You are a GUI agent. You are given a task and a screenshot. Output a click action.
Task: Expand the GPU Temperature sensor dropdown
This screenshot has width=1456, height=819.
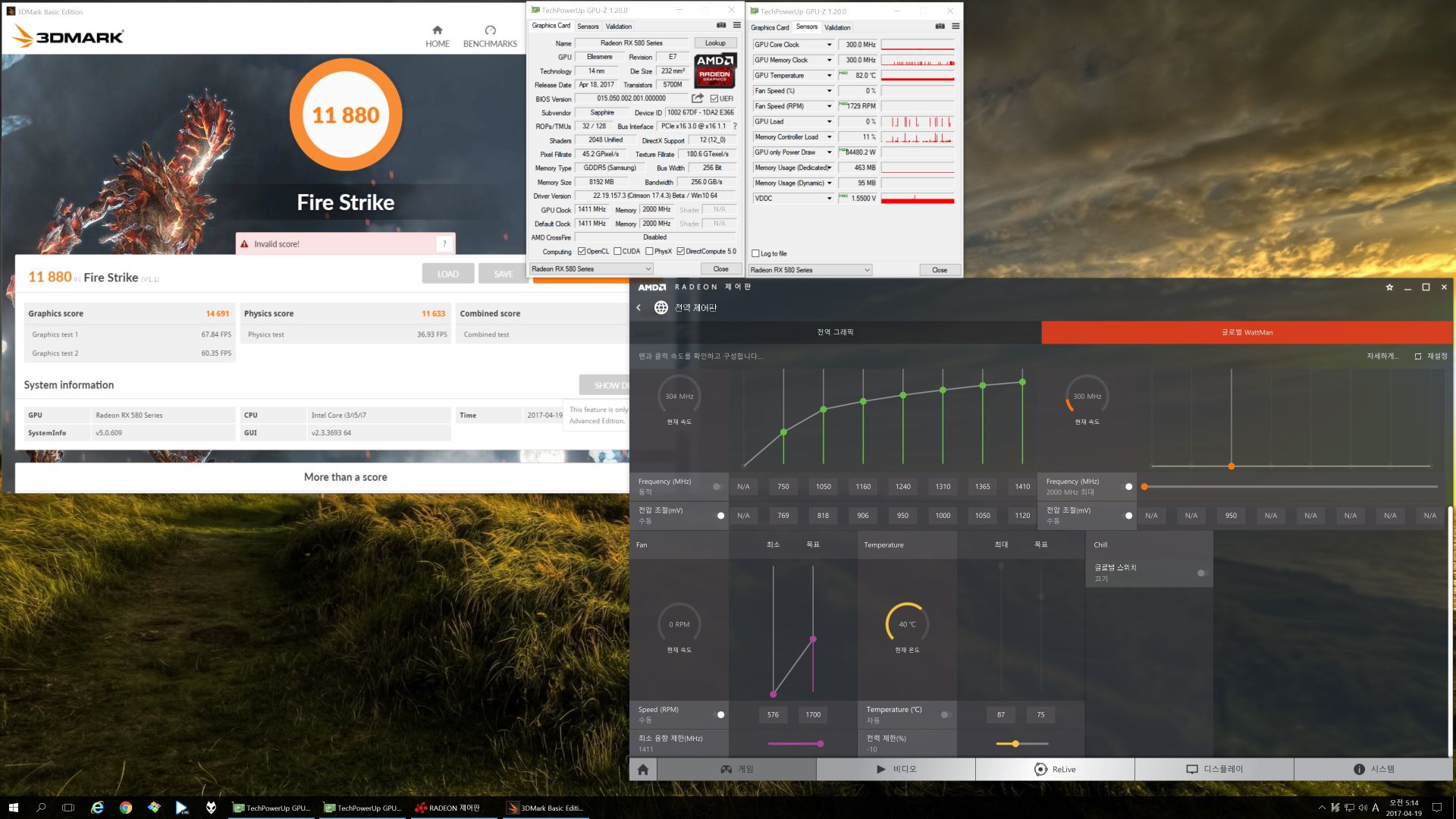coord(829,76)
